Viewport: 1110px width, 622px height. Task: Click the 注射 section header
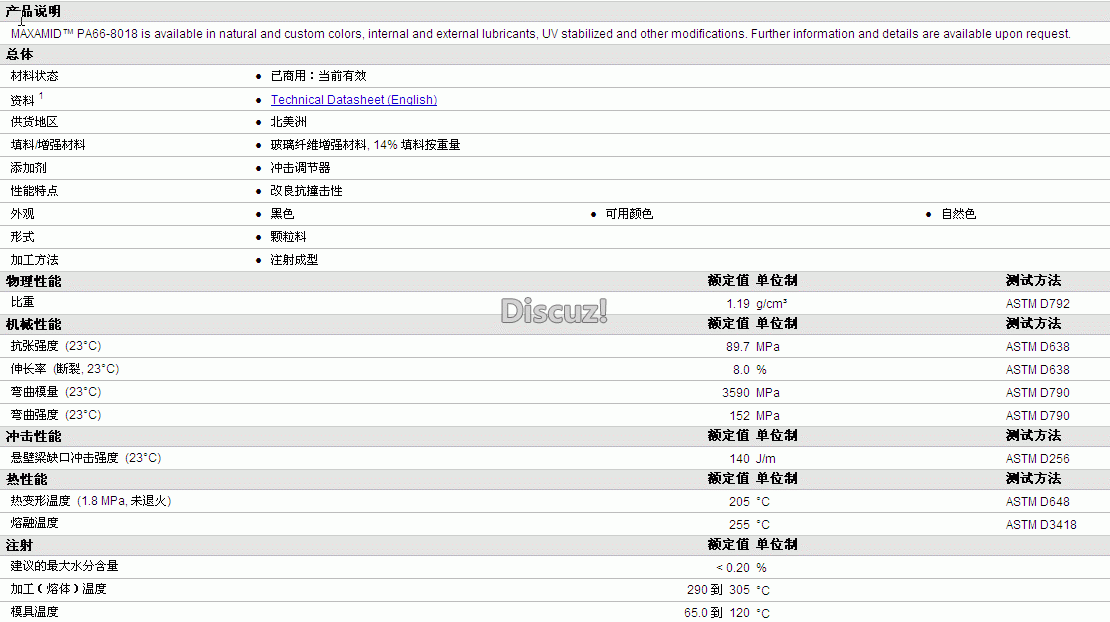coord(20,546)
